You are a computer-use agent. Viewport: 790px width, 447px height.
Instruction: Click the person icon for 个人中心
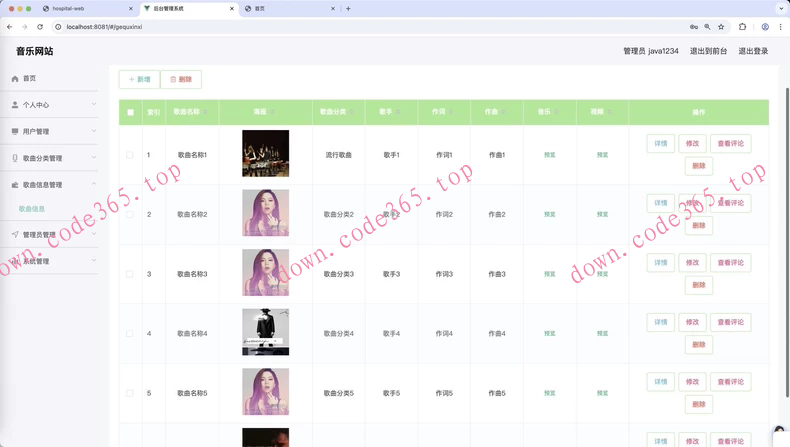click(x=15, y=105)
